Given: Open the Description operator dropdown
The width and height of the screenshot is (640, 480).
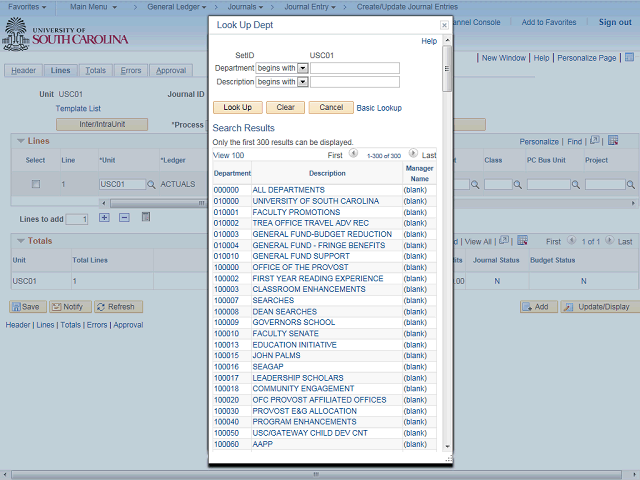Looking at the screenshot, I should (302, 82).
